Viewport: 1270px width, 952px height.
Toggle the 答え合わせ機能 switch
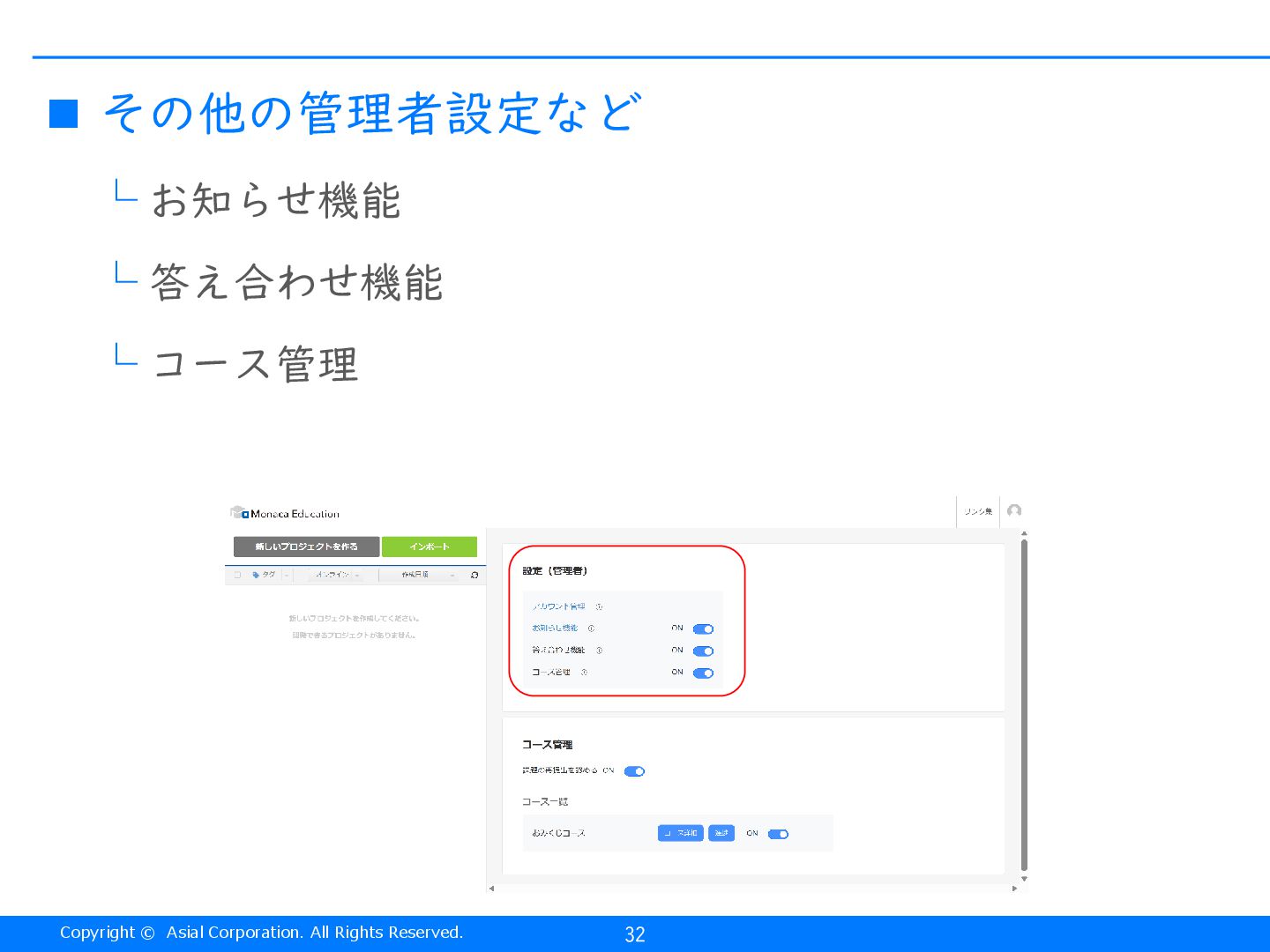coord(703,651)
